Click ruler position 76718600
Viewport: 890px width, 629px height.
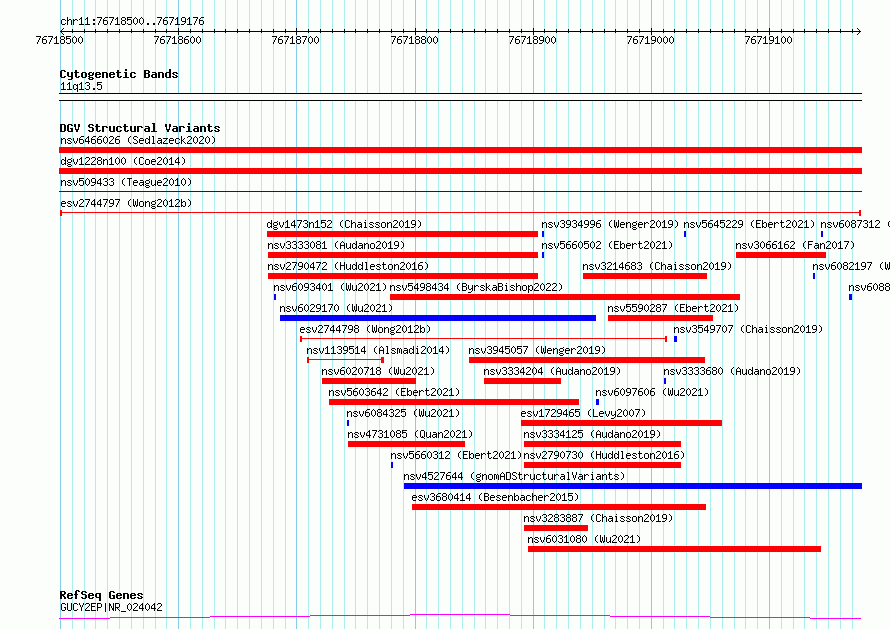click(178, 40)
